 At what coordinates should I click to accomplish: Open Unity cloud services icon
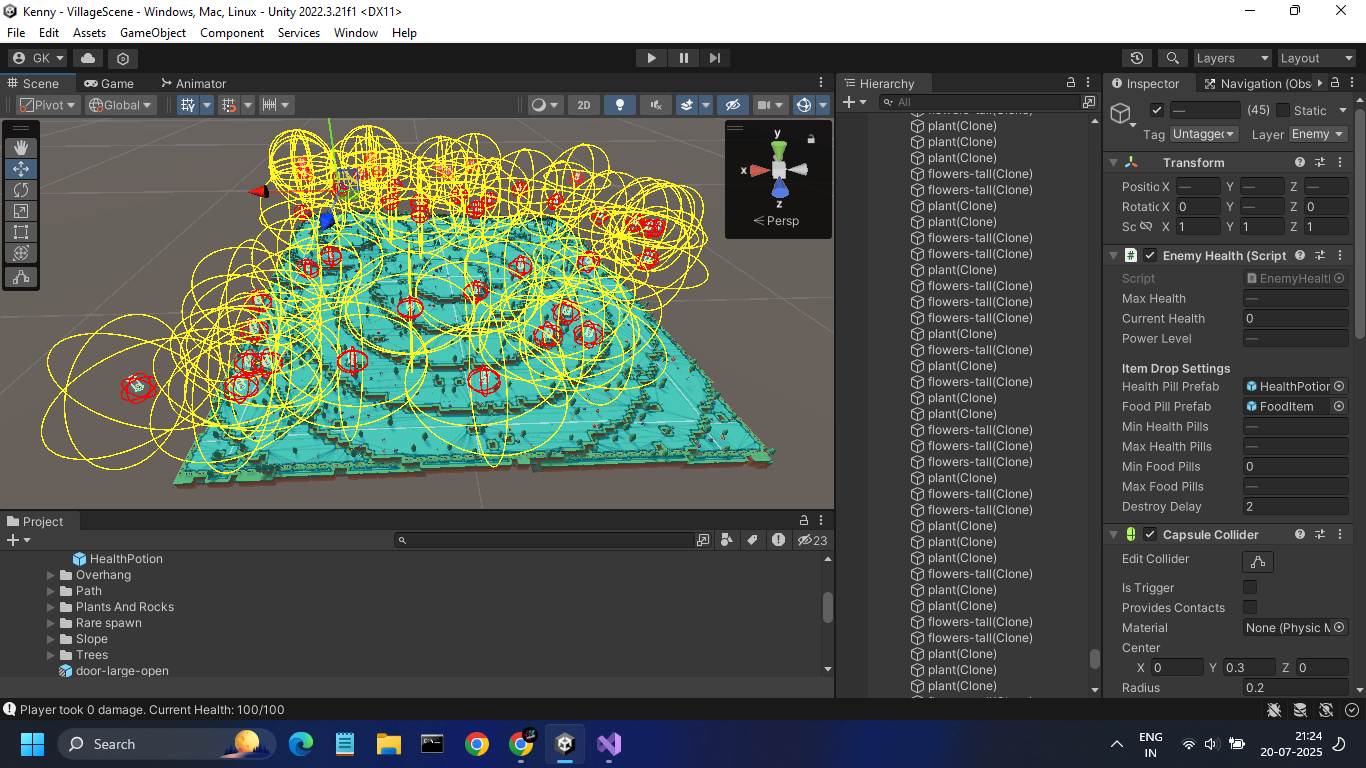coord(88,58)
